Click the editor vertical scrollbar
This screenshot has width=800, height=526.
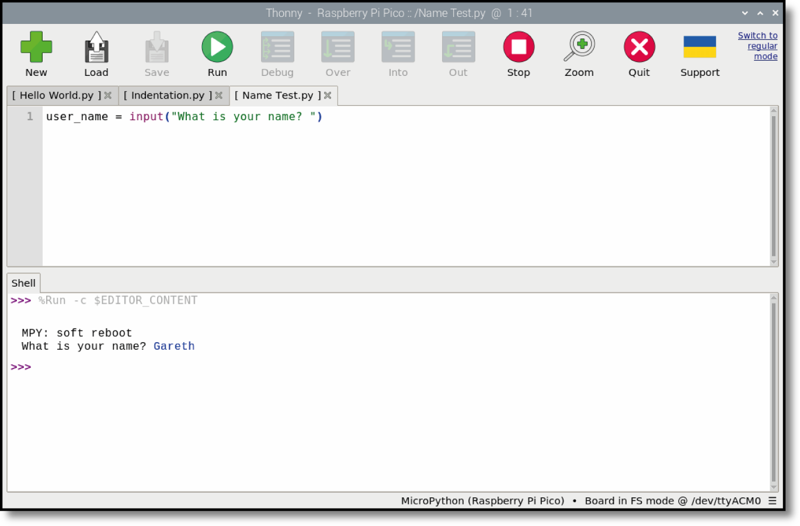click(774, 186)
